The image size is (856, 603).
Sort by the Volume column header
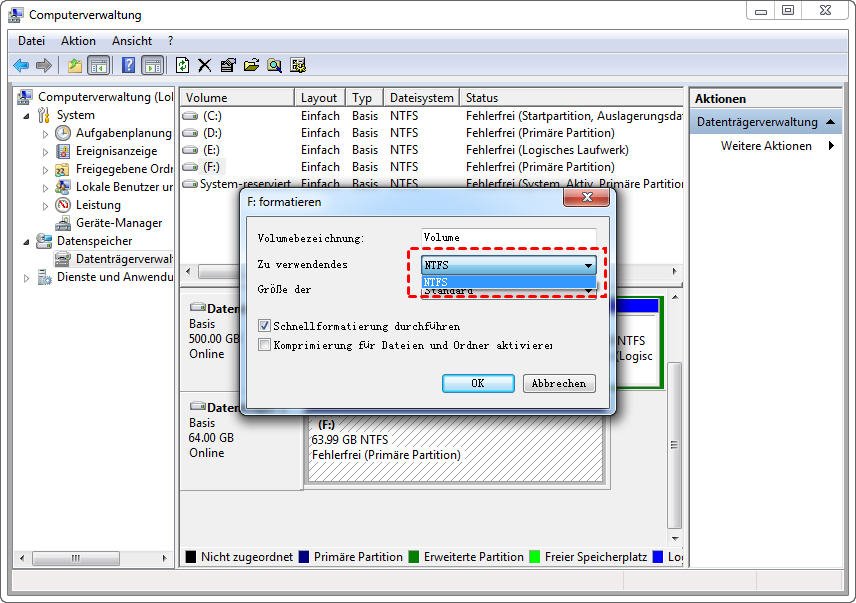click(x=237, y=98)
